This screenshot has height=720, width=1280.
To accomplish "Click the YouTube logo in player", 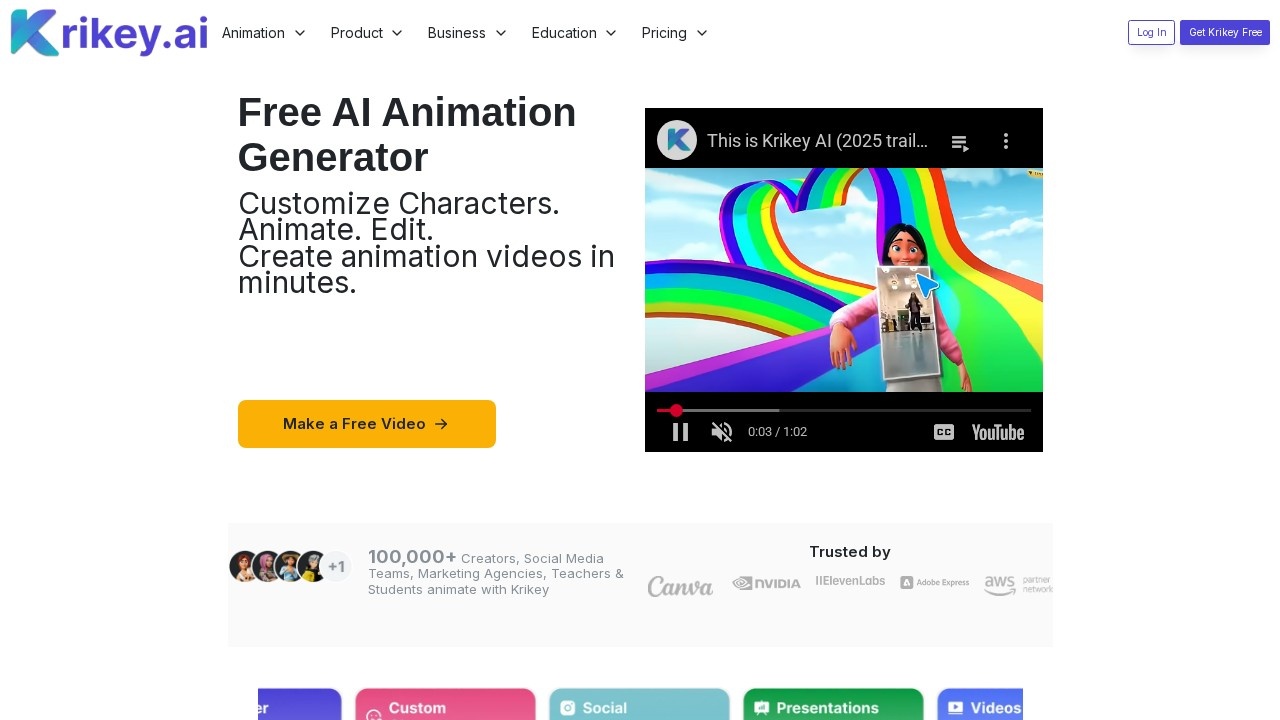I will point(997,432).
